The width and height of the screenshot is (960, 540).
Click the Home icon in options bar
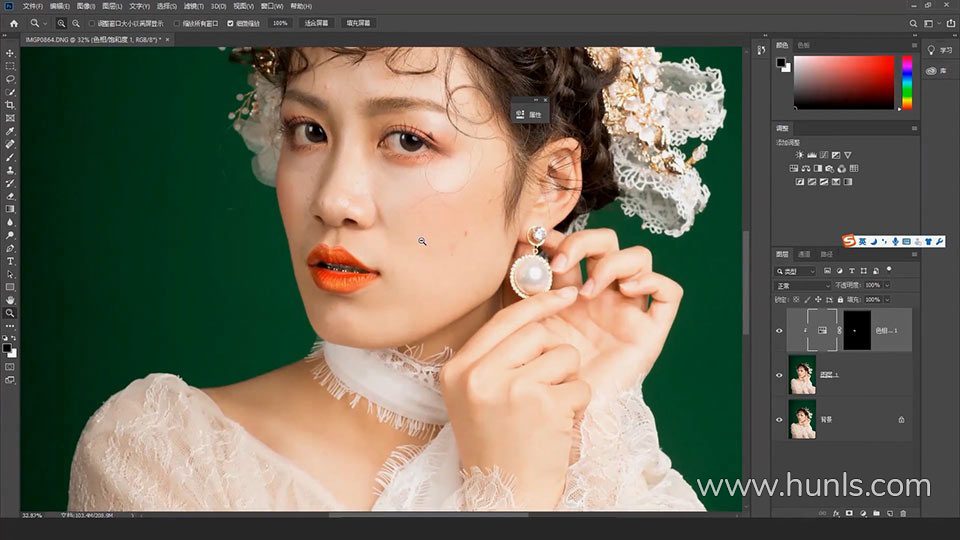(13, 23)
